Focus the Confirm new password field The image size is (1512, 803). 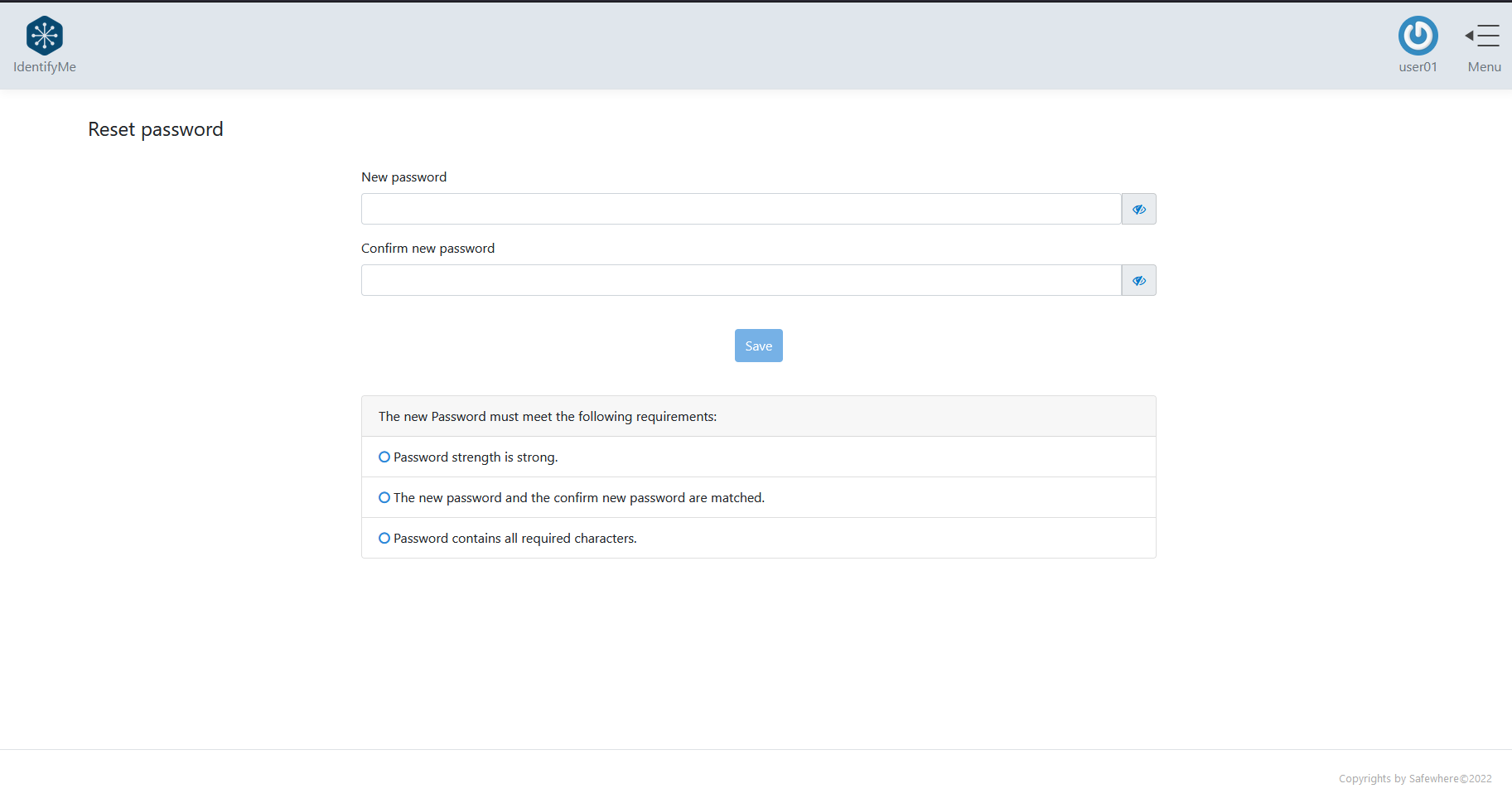click(741, 281)
